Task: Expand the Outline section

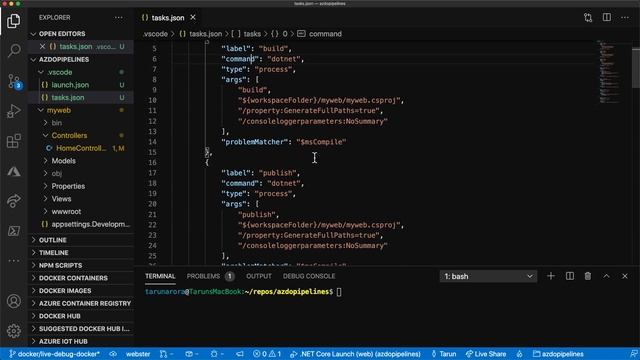Action: click(x=81, y=240)
